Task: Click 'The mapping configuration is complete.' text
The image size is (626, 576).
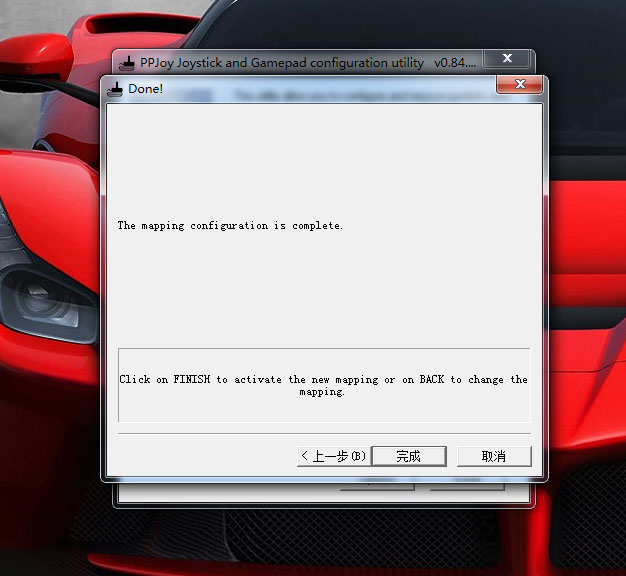Action: [x=230, y=226]
